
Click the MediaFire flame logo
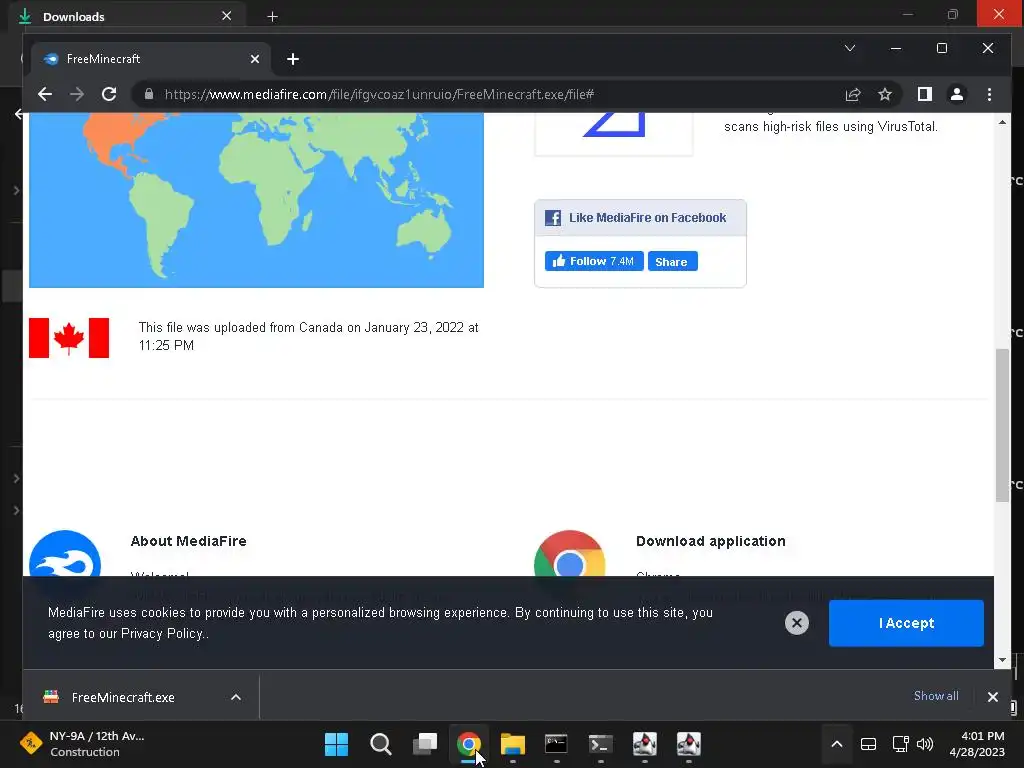(65, 553)
